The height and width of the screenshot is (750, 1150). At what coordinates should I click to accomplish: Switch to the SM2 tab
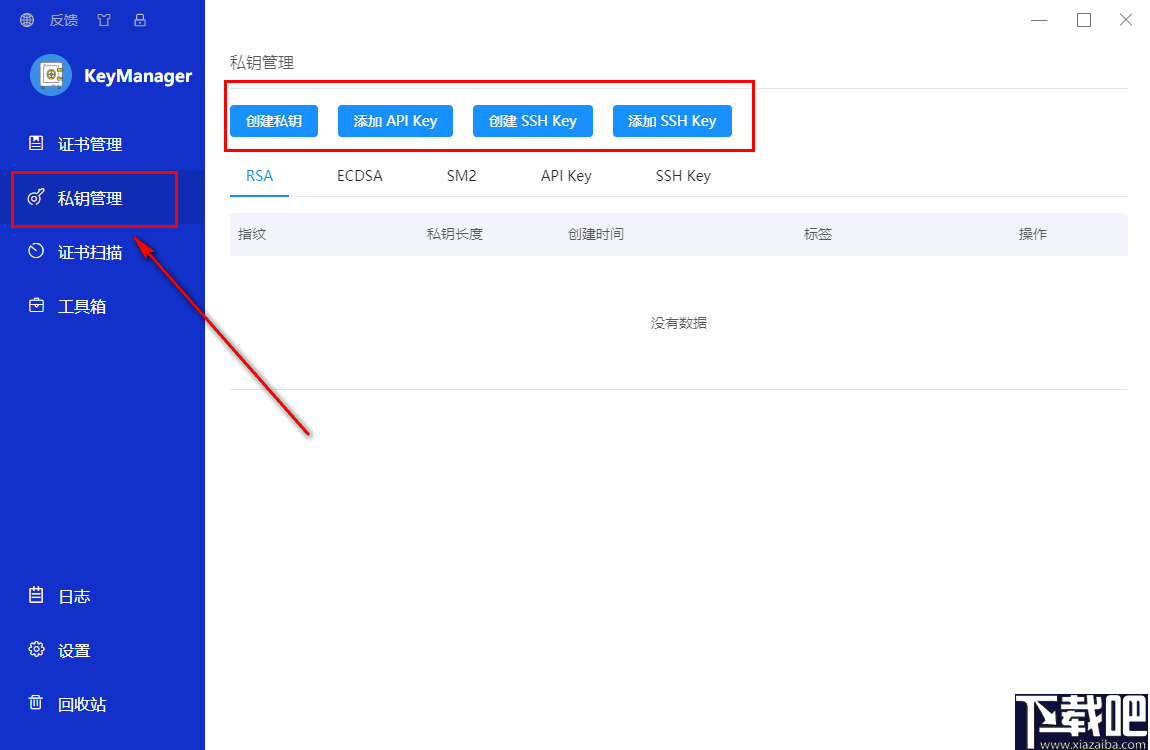click(x=461, y=175)
